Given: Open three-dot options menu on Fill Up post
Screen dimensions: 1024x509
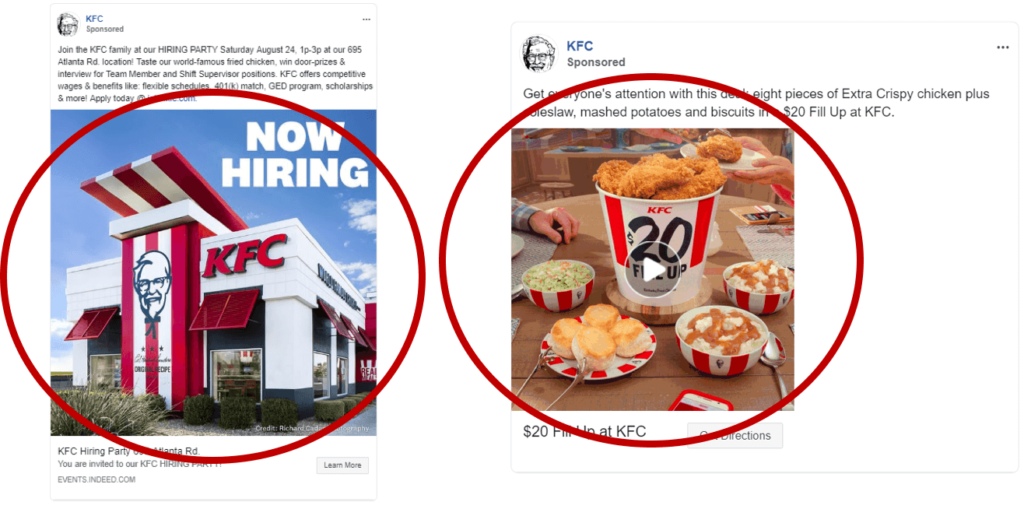Looking at the screenshot, I should click(1002, 48).
